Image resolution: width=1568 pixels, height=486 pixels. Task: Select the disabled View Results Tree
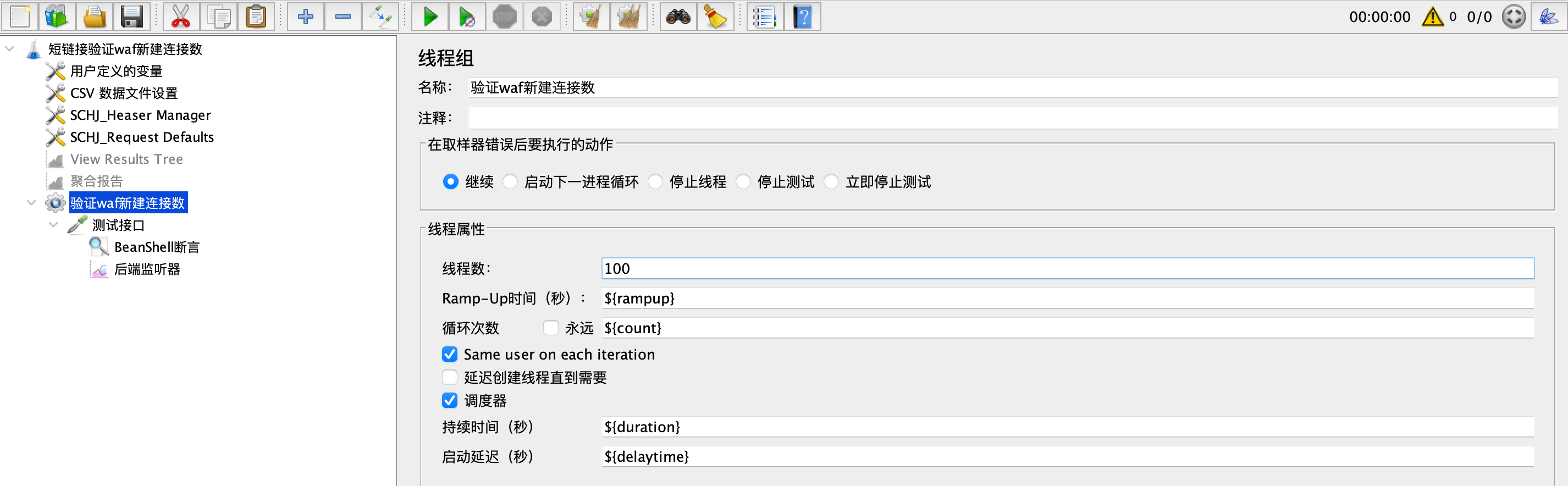[126, 159]
